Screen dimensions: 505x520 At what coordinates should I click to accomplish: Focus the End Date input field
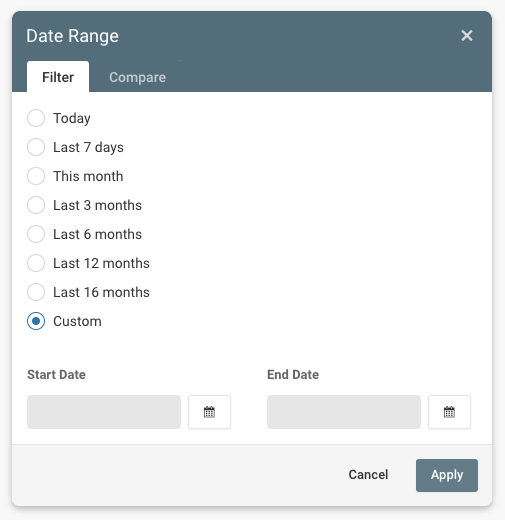coord(344,412)
